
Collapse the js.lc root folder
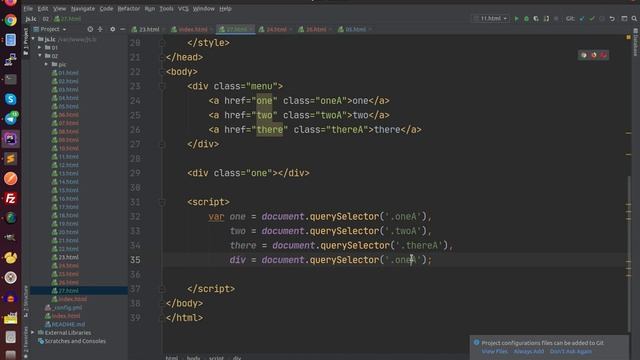[33, 39]
